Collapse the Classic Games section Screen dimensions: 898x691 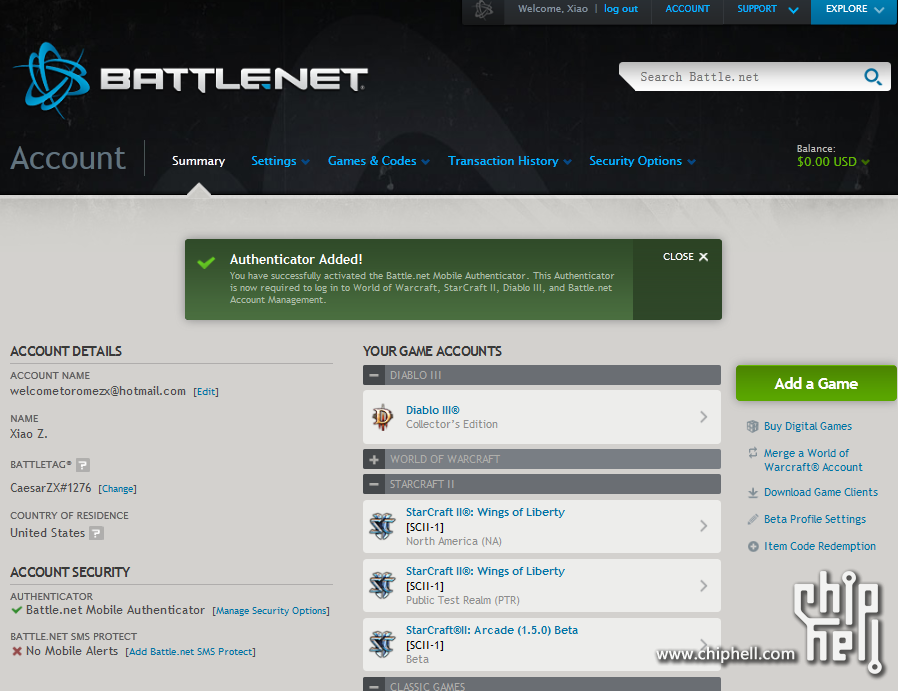coord(374,685)
